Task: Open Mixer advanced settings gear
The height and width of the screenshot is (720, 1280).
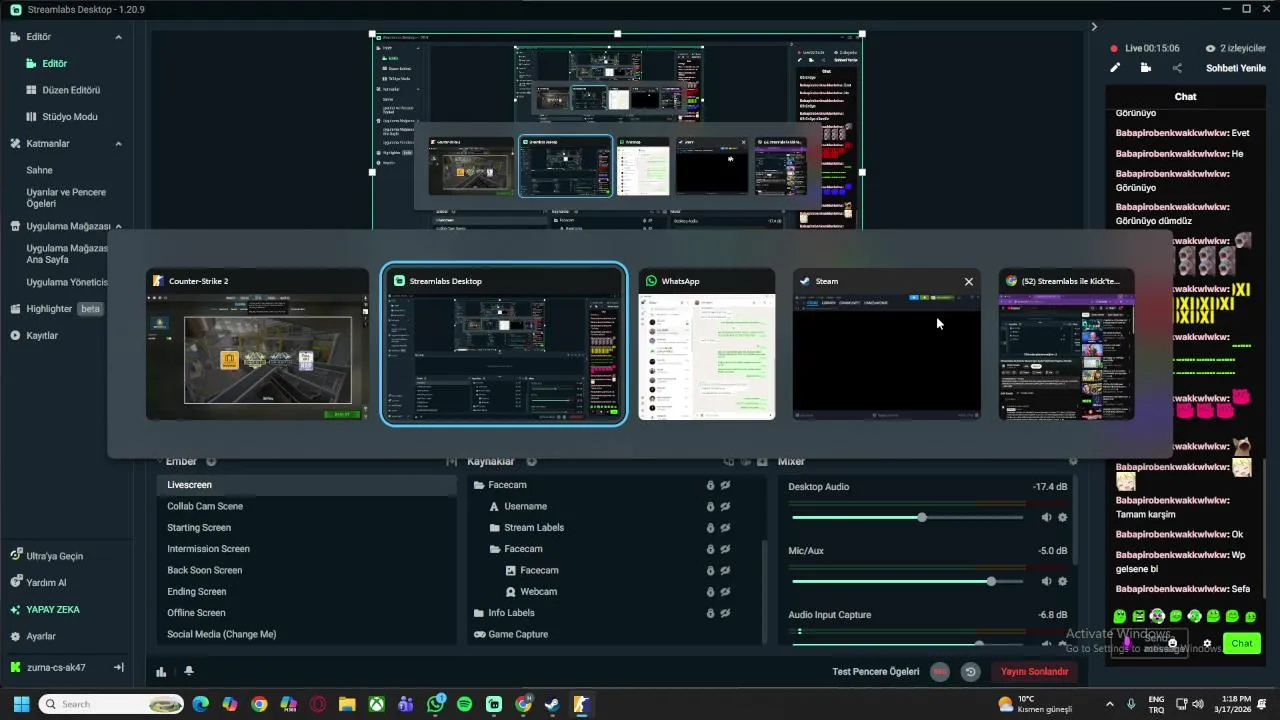Action: pos(1073,462)
